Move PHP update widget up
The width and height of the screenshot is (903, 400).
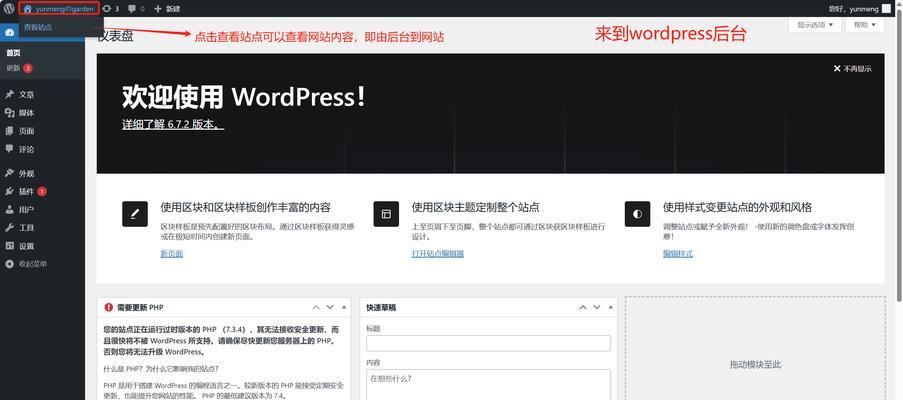coord(316,307)
